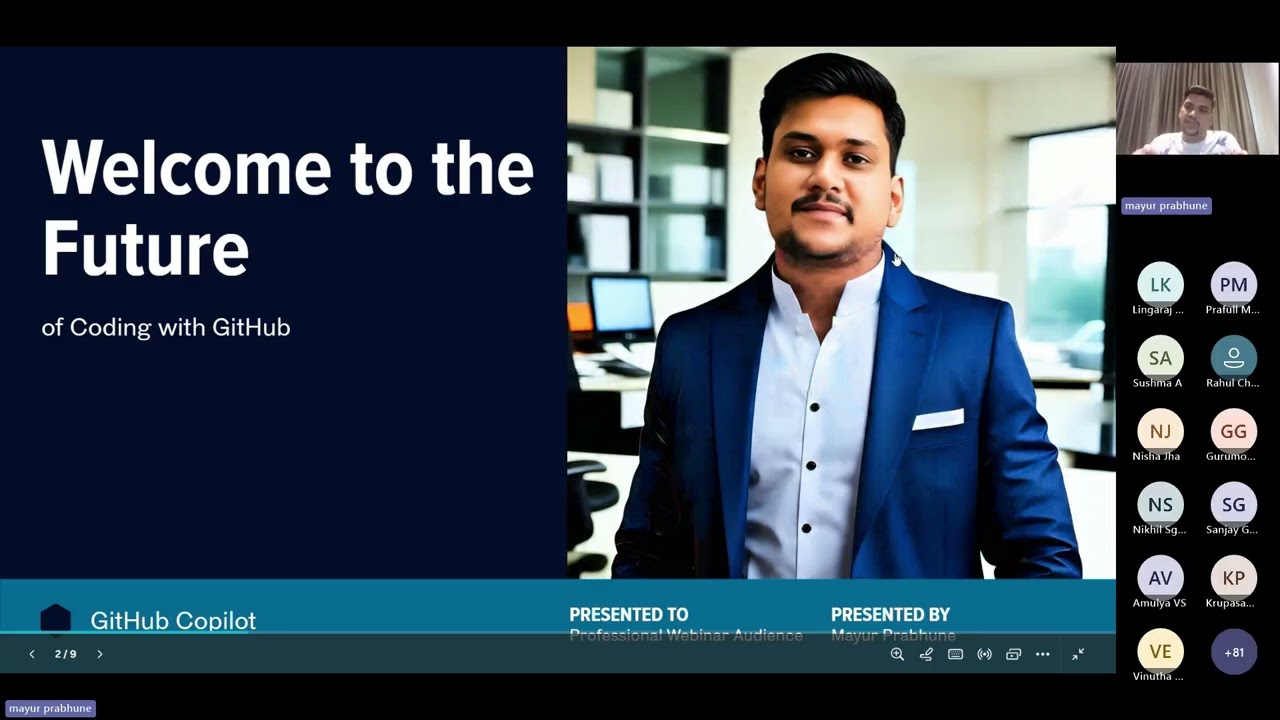Open the three-dot more options menu

click(x=1042, y=654)
